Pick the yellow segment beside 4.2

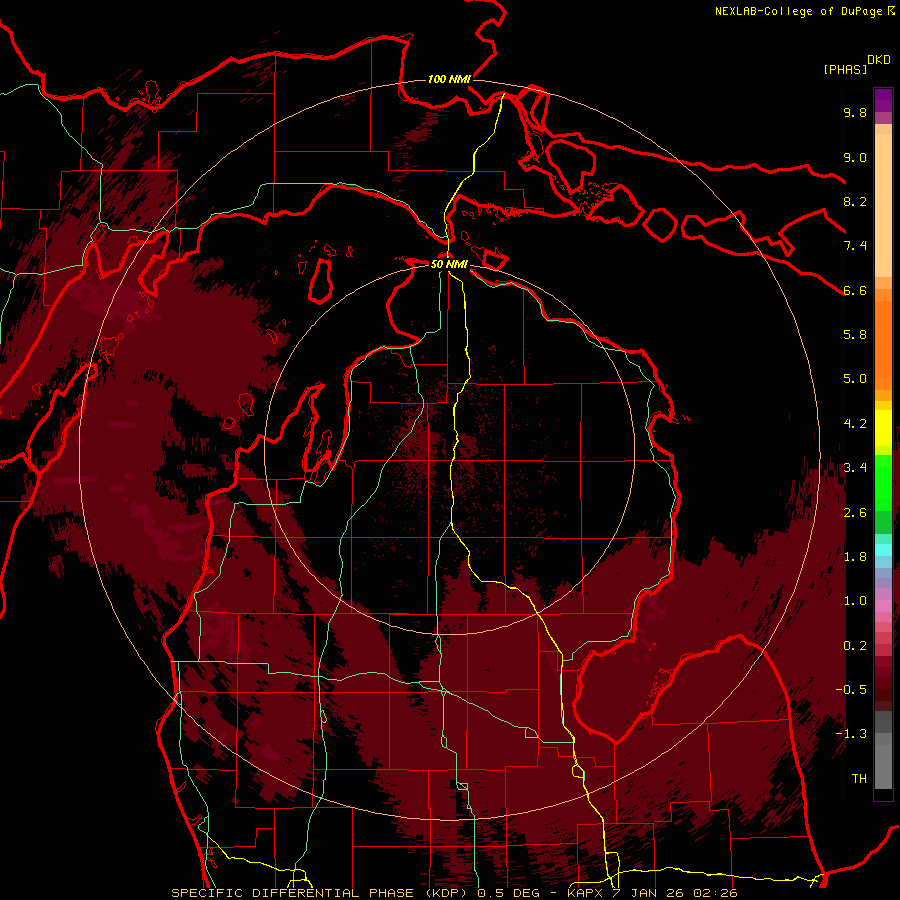883,428
